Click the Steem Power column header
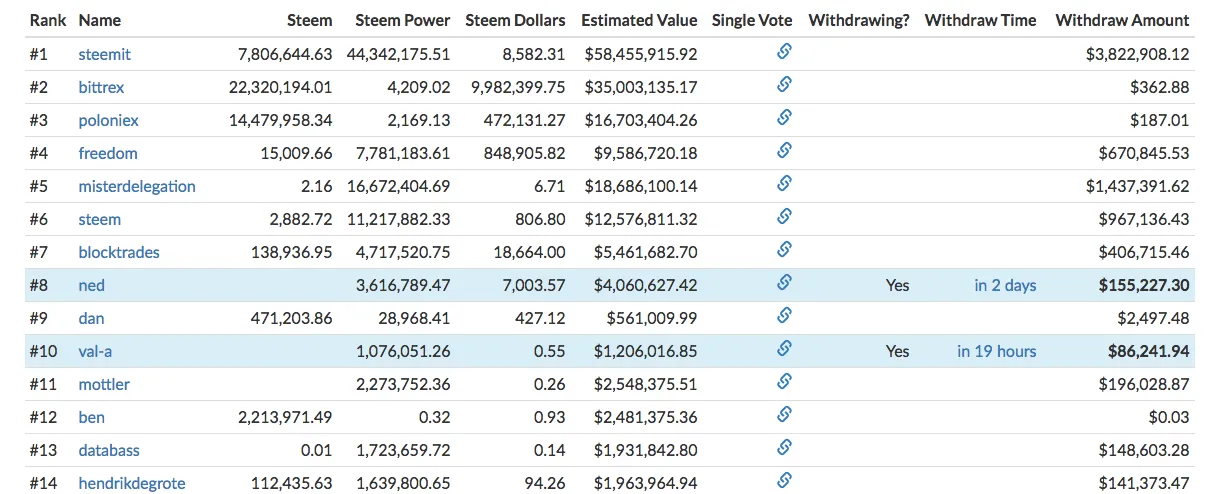The width and height of the screenshot is (1214, 494). [x=403, y=20]
